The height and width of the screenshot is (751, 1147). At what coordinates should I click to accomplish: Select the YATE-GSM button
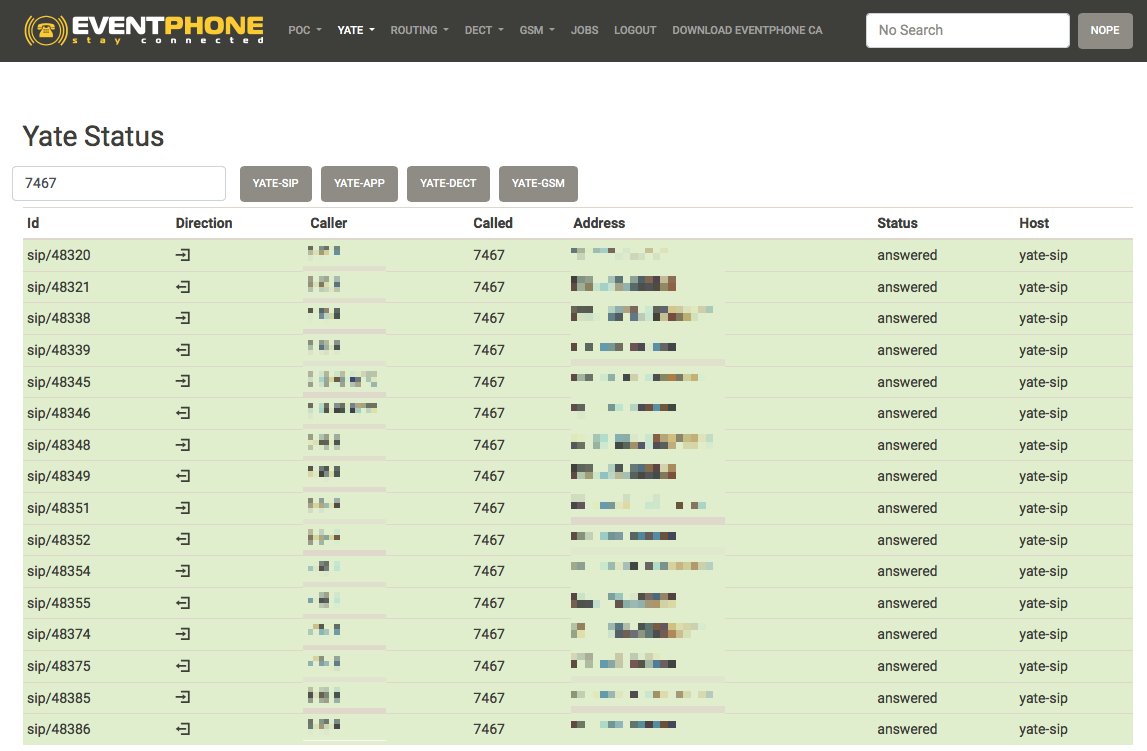(538, 184)
